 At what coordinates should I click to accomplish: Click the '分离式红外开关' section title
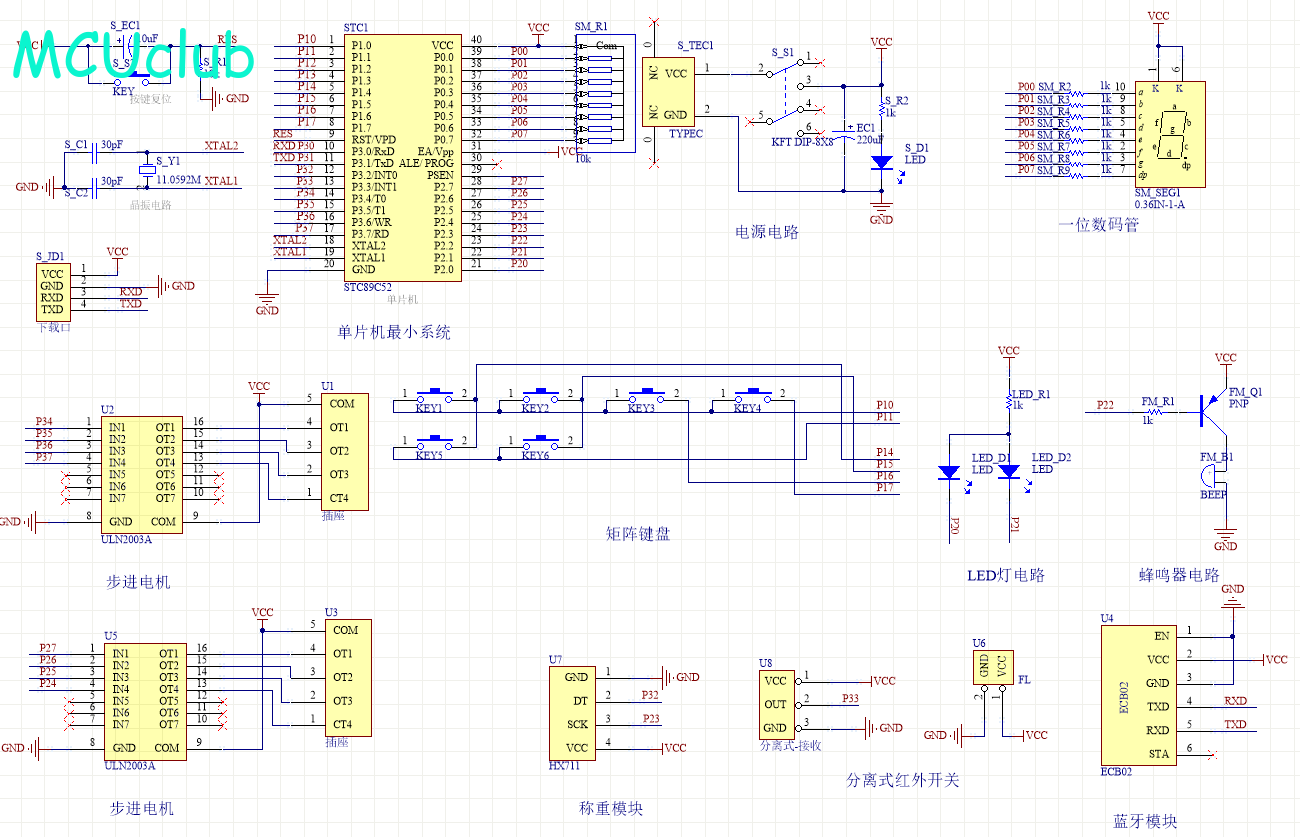click(903, 780)
